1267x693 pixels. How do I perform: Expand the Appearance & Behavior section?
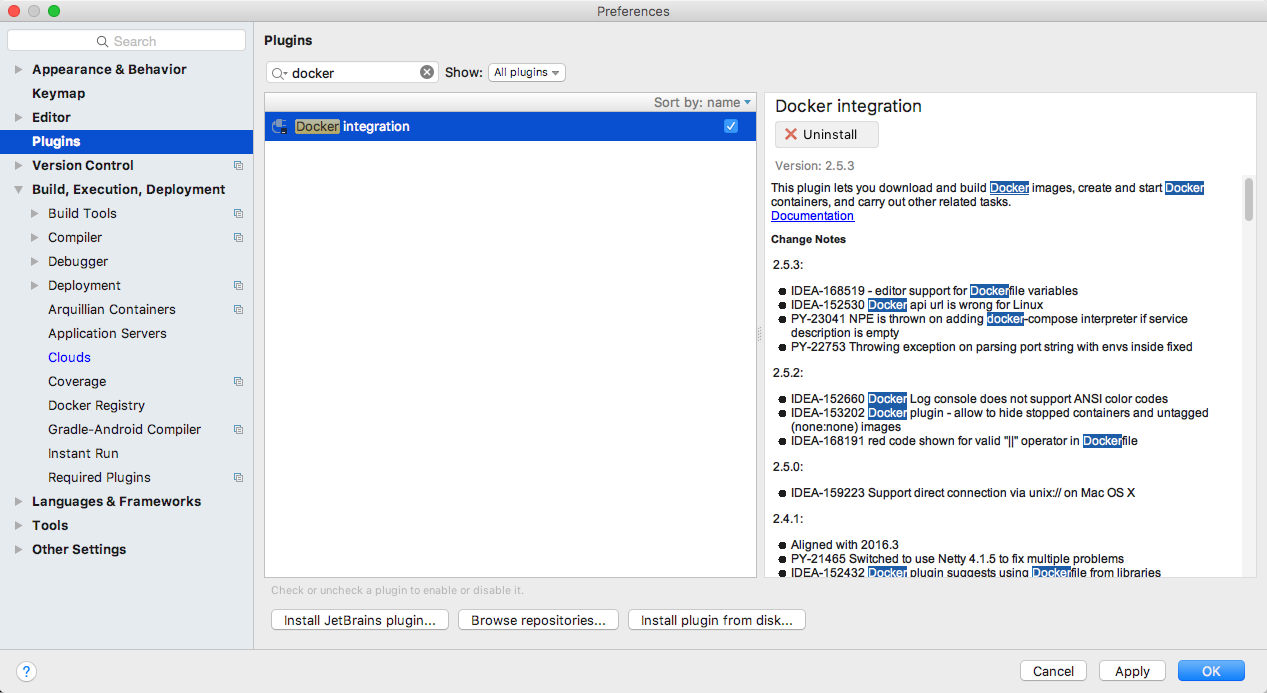pyautogui.click(x=18, y=70)
